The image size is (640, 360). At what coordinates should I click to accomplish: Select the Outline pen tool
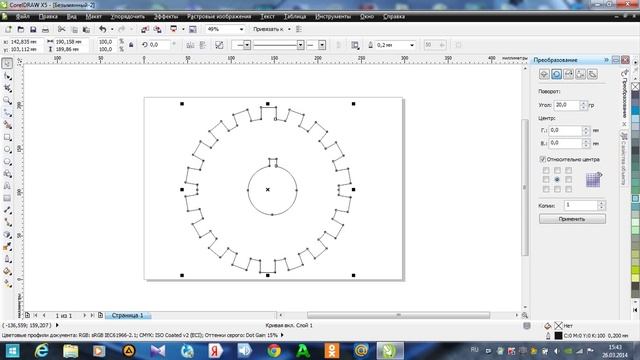[7, 259]
